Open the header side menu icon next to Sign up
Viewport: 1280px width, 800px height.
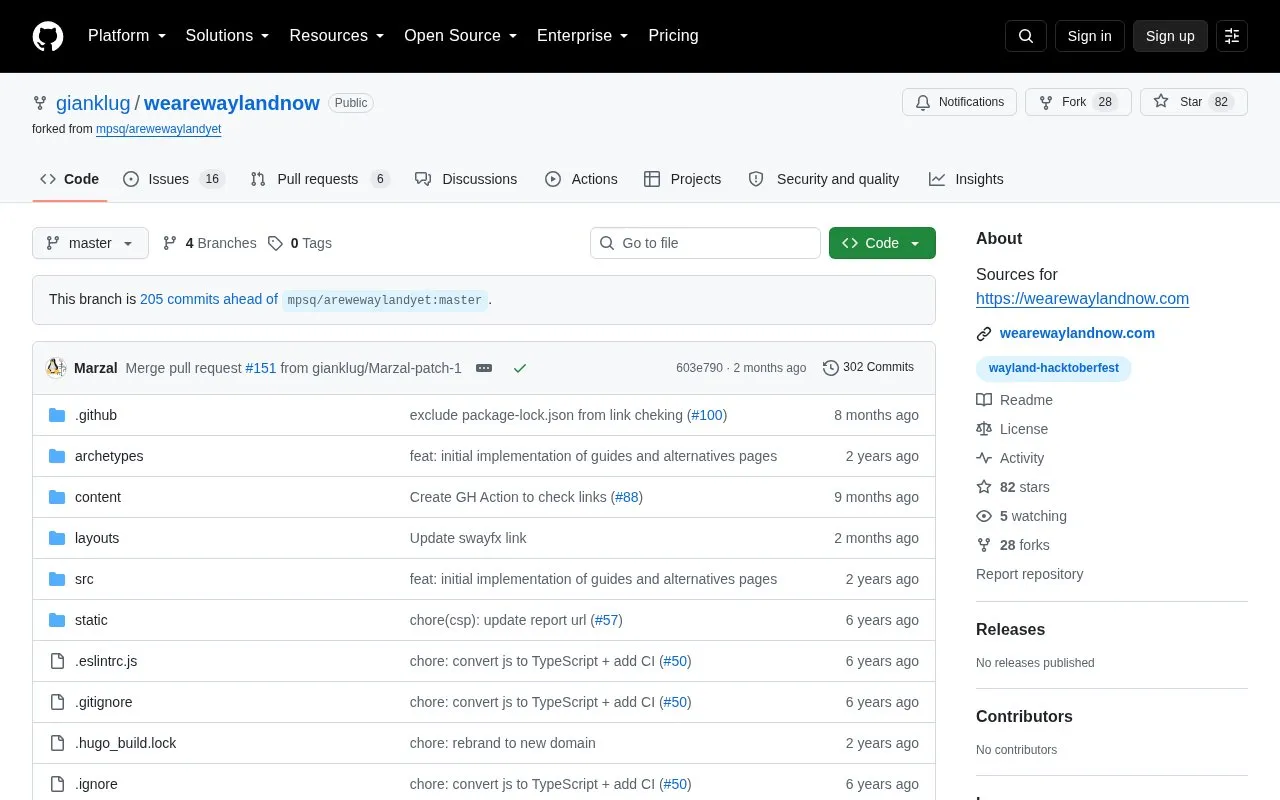(1232, 36)
